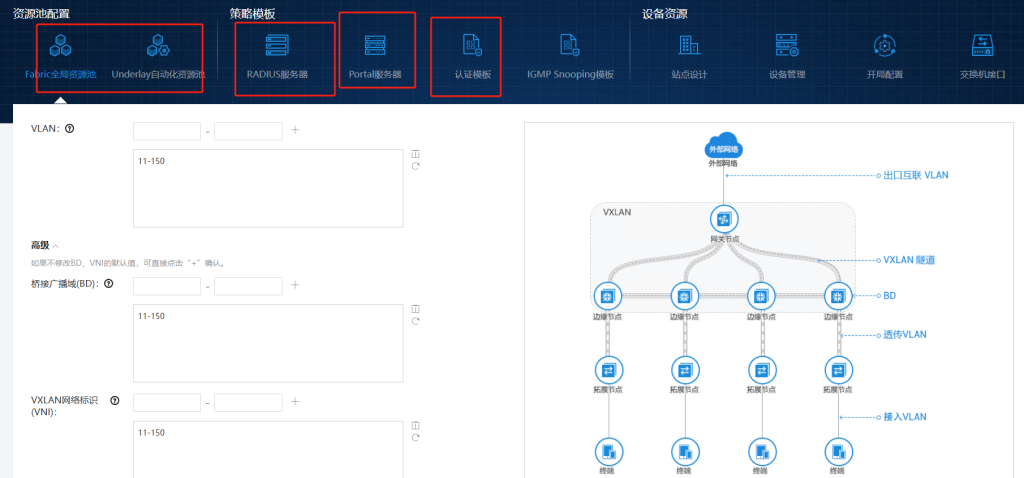
Task: Click the VNI range end input field
Action: [x=248, y=402]
